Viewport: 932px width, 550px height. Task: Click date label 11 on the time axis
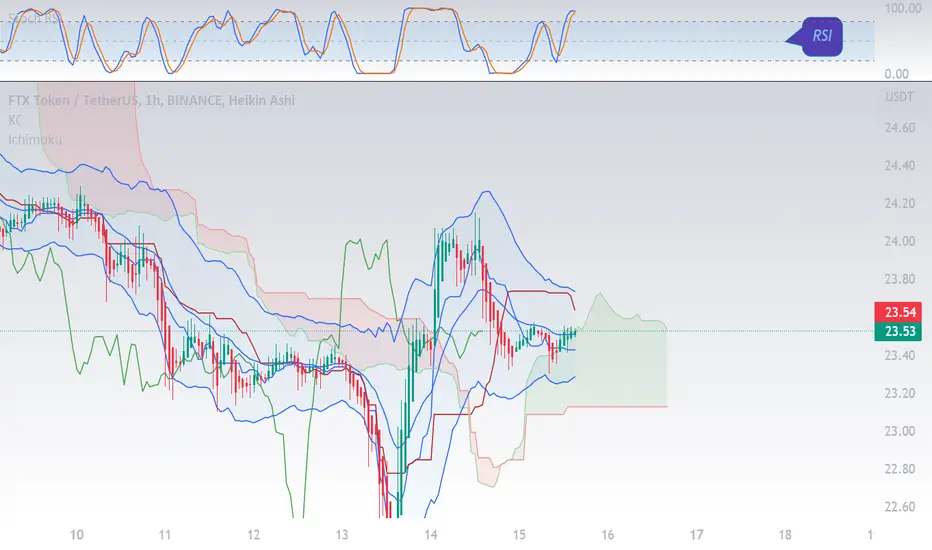[165, 535]
